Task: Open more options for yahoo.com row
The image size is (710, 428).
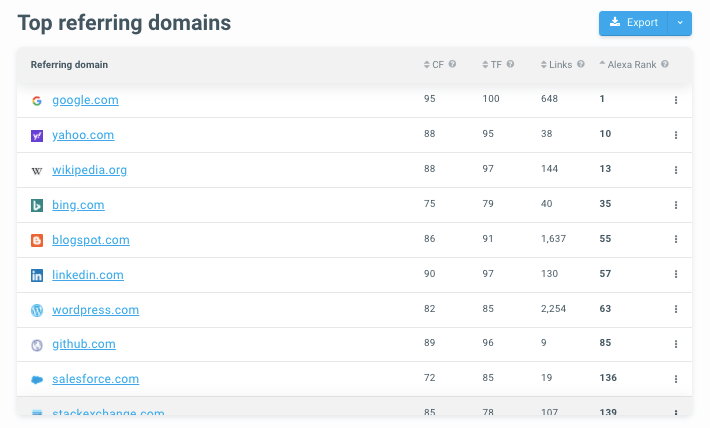Action: [x=676, y=135]
